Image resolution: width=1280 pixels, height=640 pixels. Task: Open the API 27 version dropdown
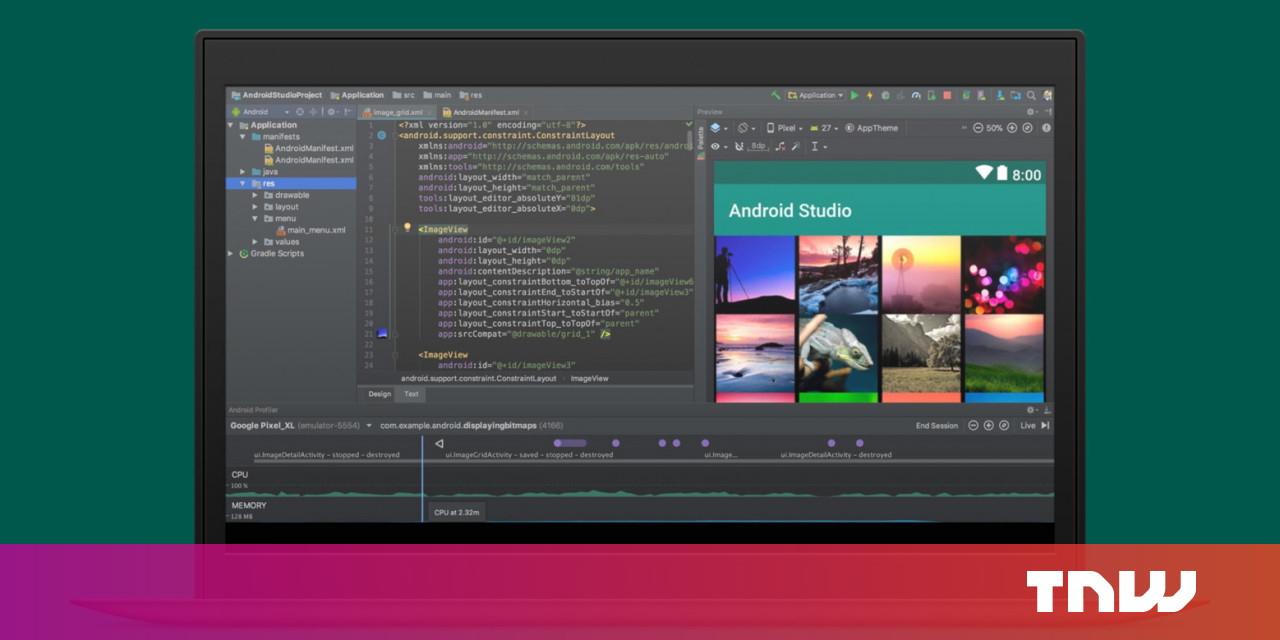[828, 128]
